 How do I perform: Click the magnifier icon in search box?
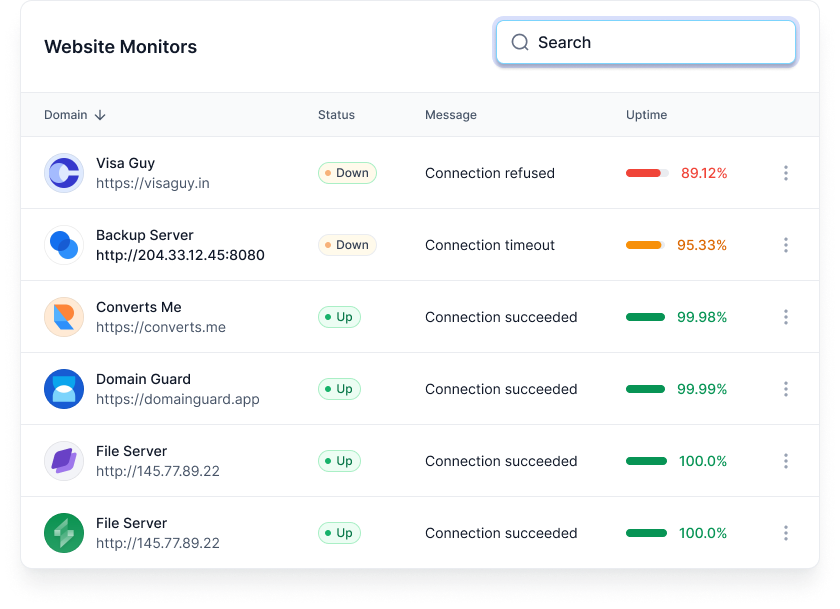(520, 42)
